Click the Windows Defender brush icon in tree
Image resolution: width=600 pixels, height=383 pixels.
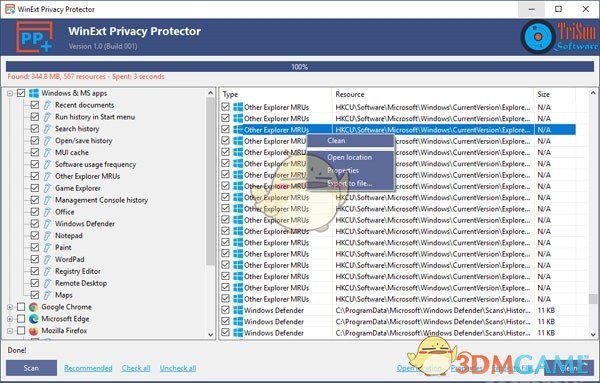[47, 223]
